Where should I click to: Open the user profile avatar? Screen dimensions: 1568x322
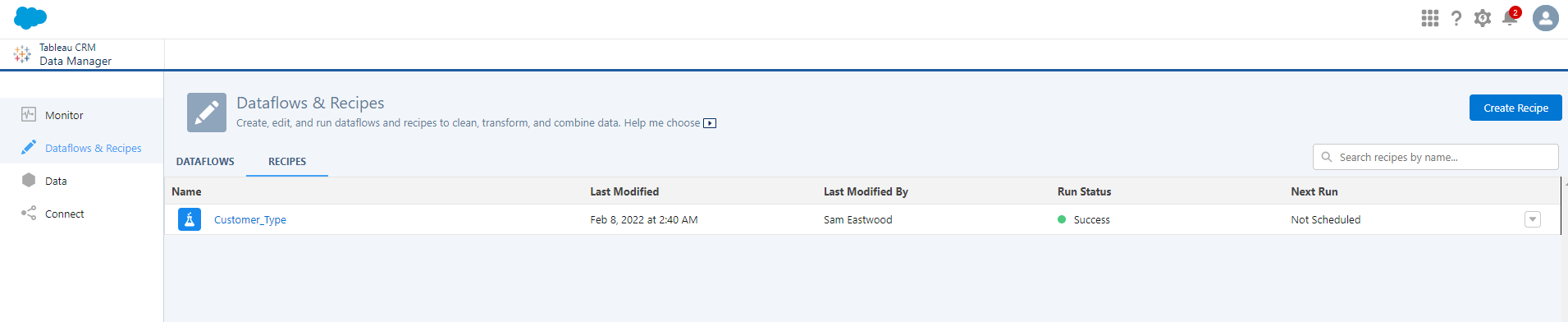coord(1546,18)
